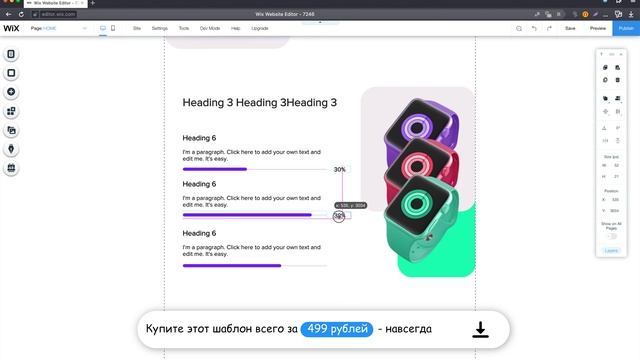Screen dimensions: 640x360
Task: Select the first progress bar at 30%
Action: [255, 169]
